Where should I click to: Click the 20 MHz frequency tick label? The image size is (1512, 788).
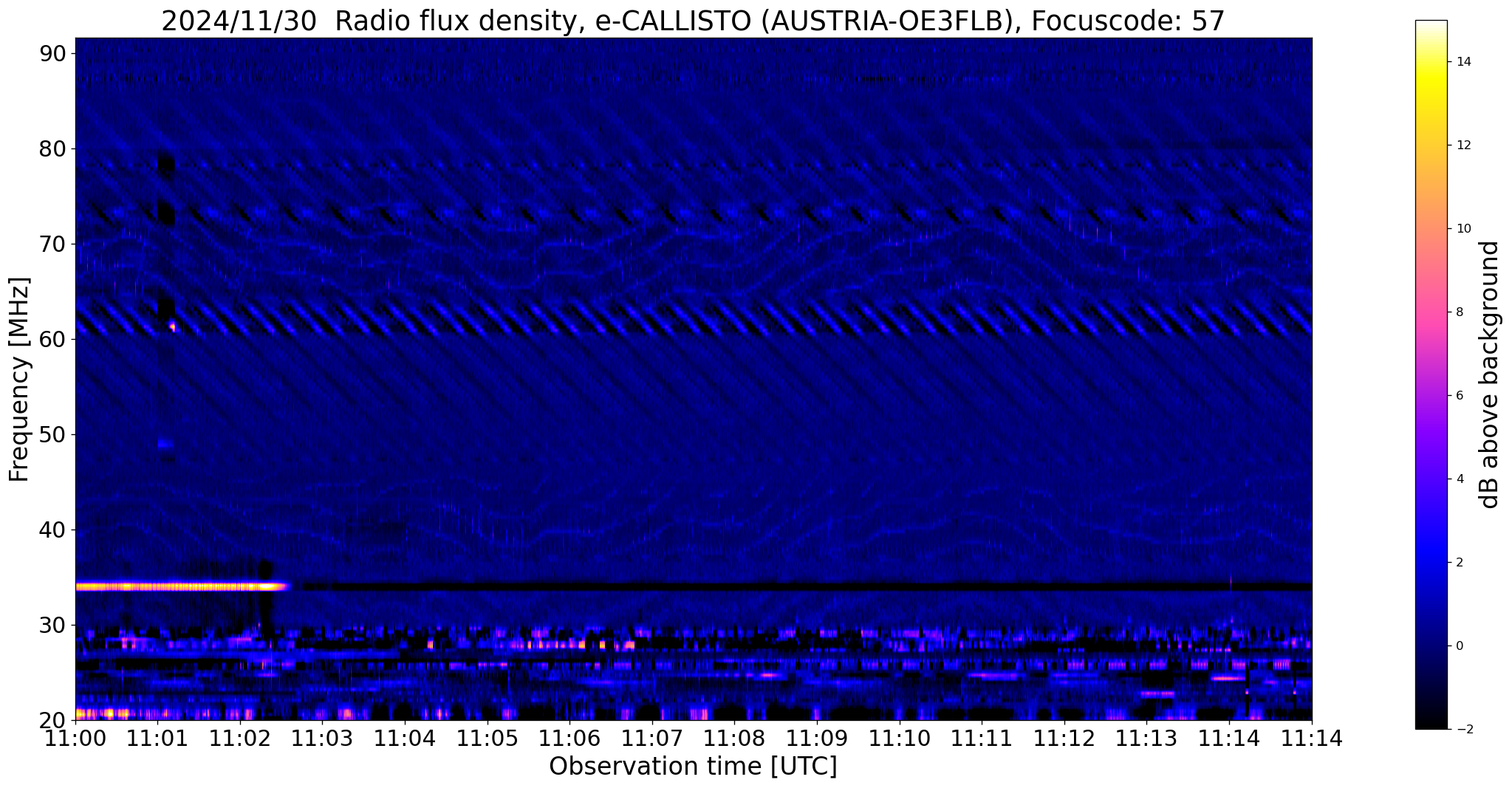pyautogui.click(x=52, y=720)
